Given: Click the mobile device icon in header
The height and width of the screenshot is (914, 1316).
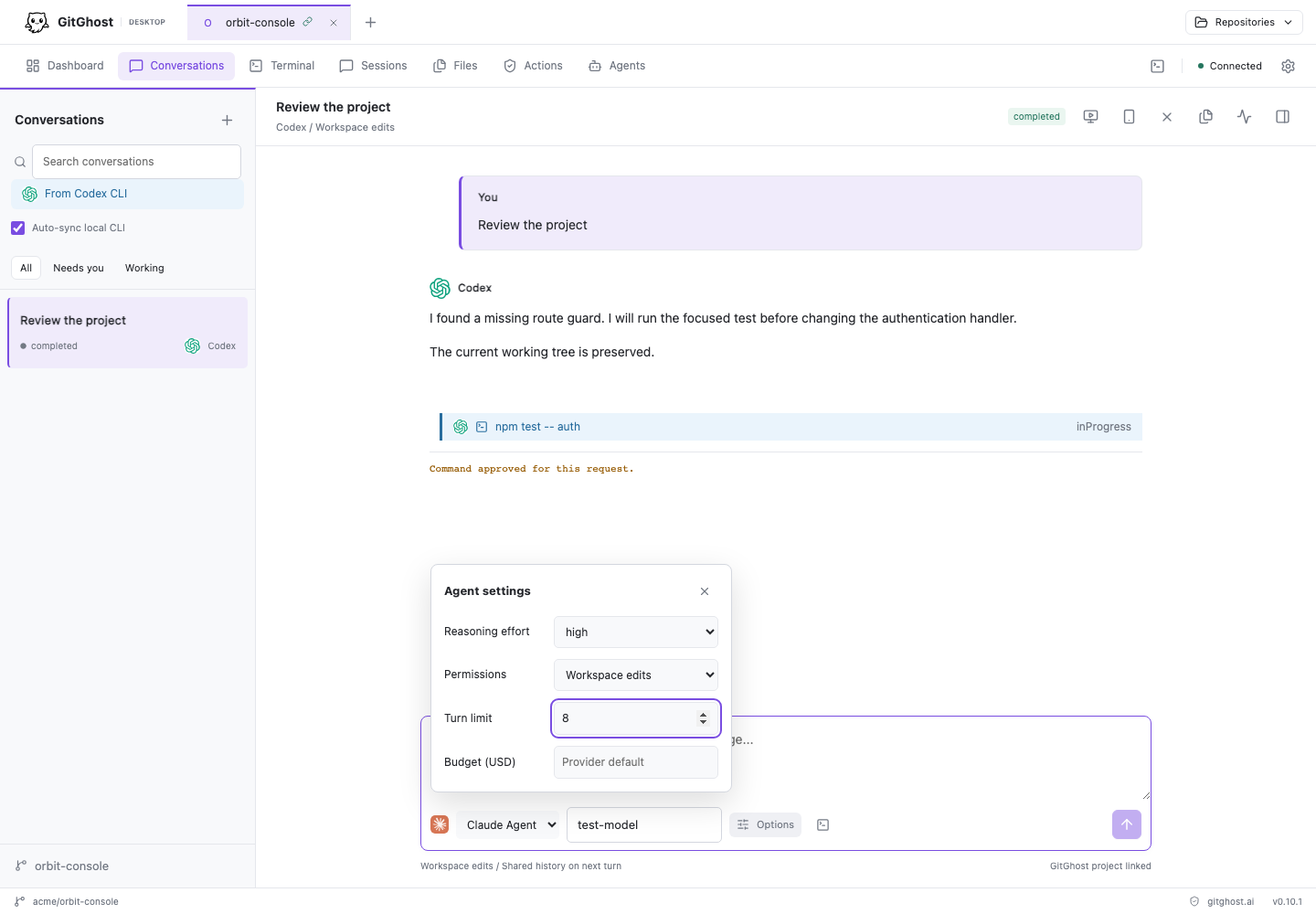Looking at the screenshot, I should 1129,116.
